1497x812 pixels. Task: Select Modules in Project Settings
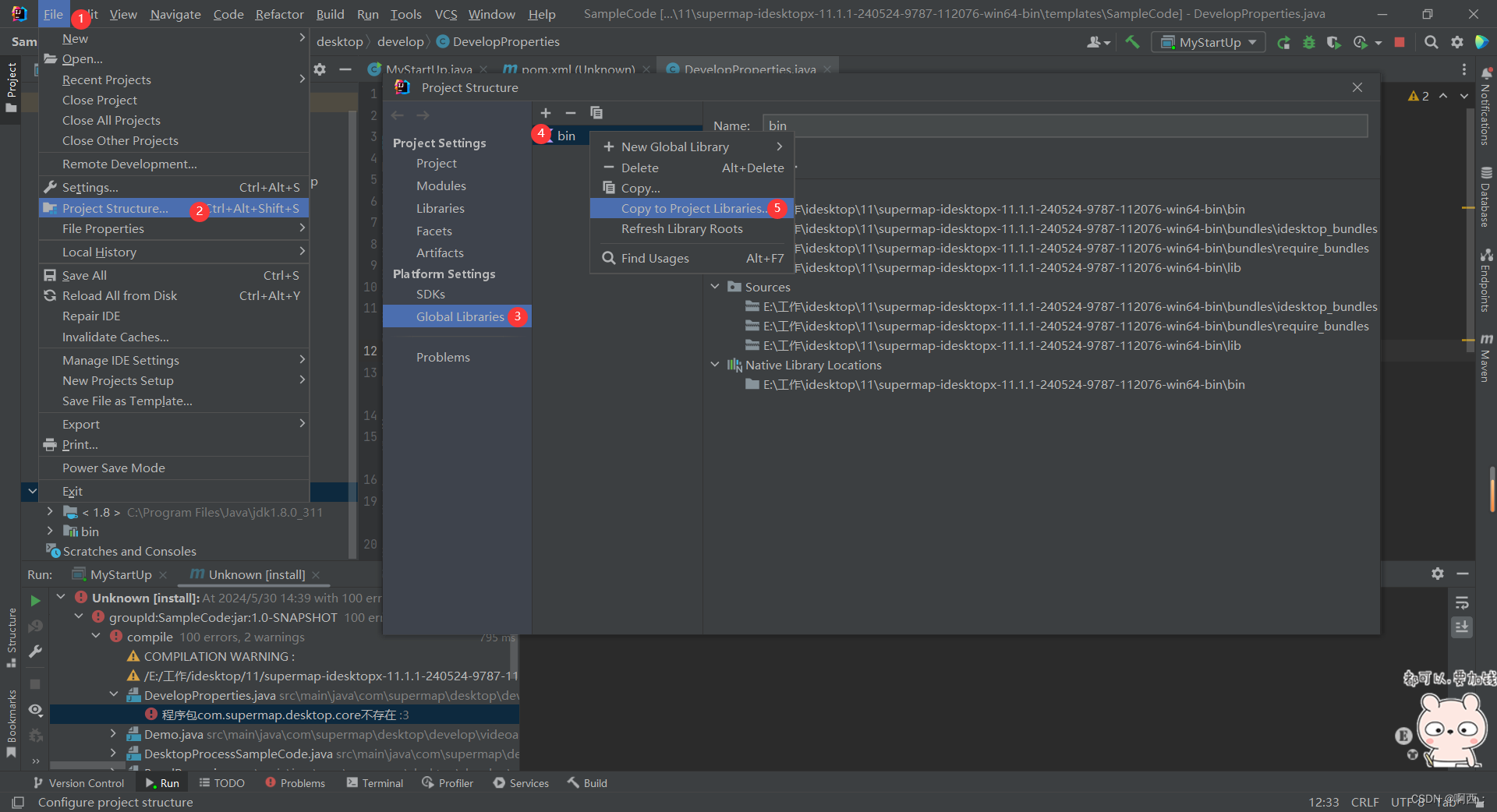click(441, 185)
